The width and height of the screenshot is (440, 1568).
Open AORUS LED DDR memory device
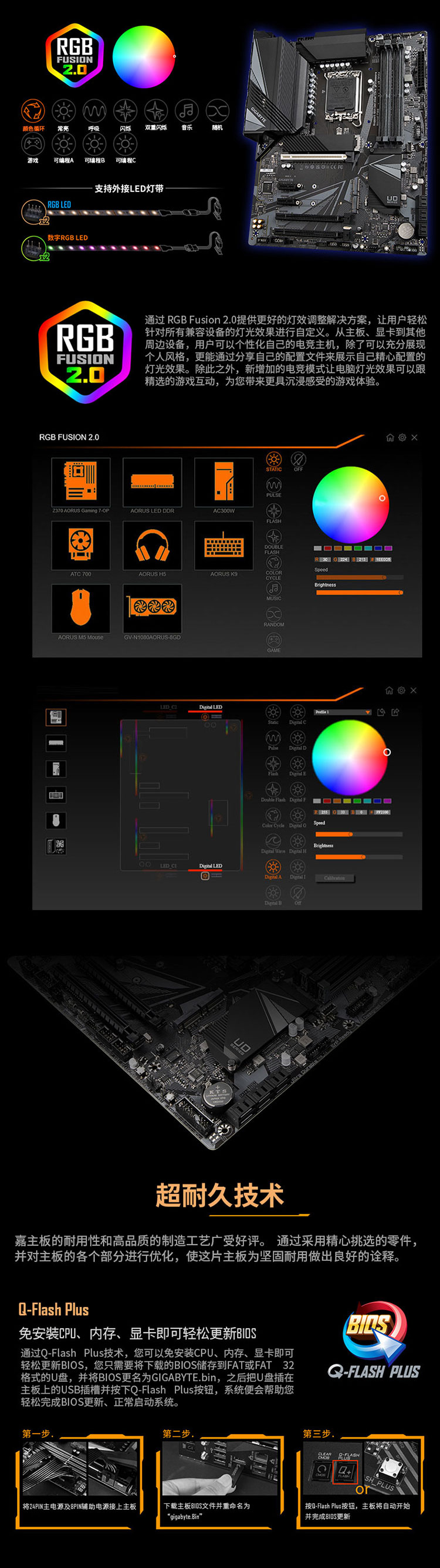[153, 482]
